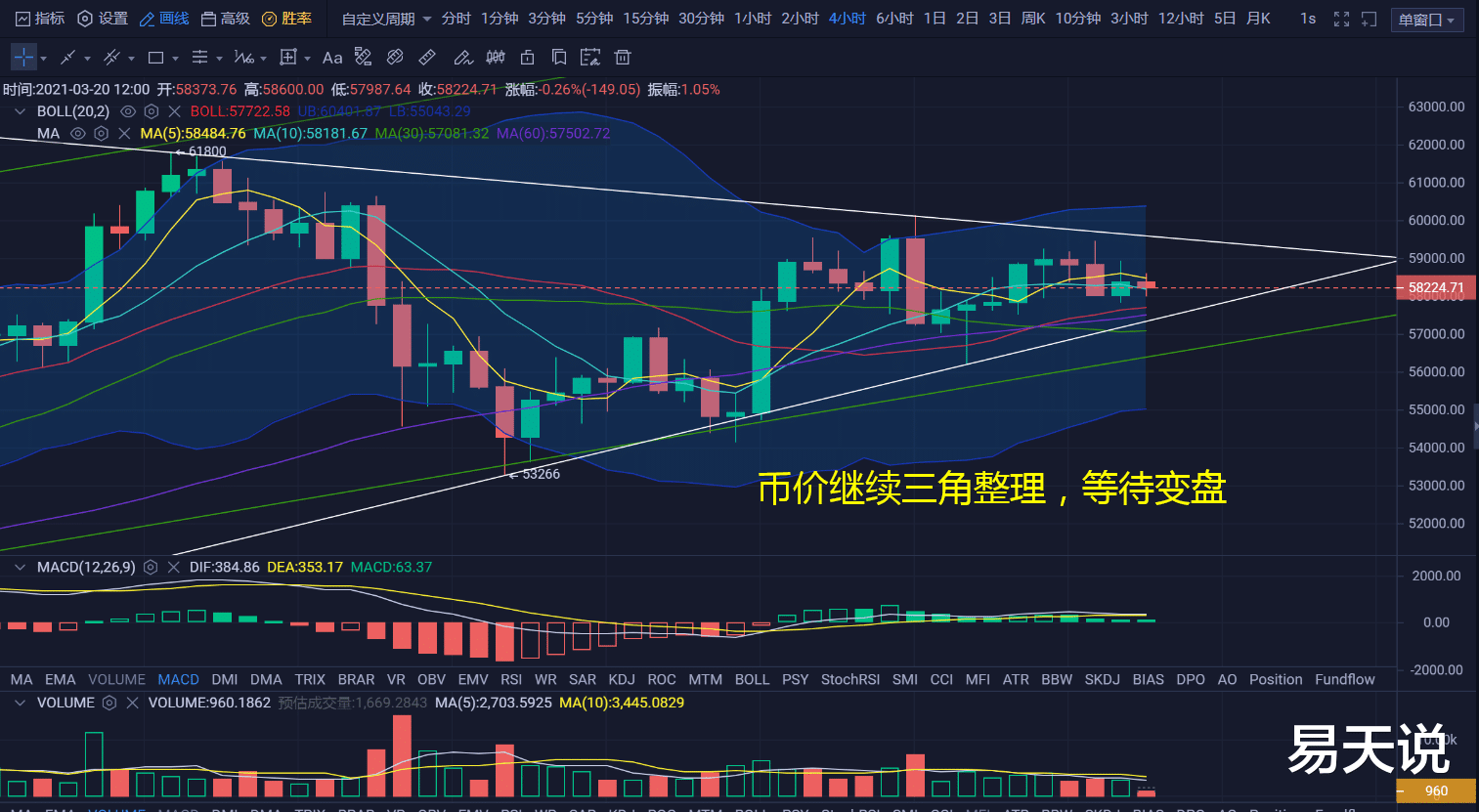Select the 1s interval button

point(1308,19)
